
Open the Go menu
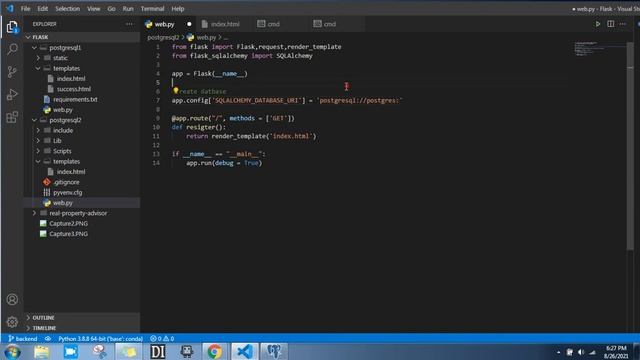[111, 9]
